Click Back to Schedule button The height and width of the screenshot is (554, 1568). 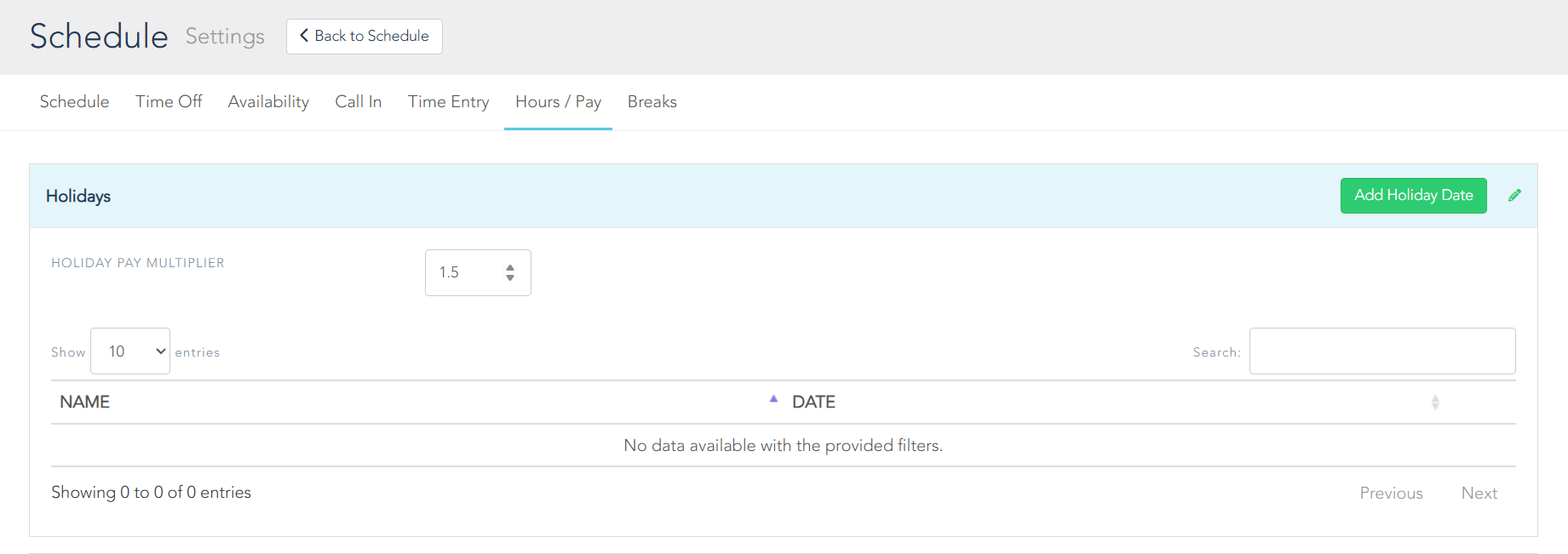point(364,37)
